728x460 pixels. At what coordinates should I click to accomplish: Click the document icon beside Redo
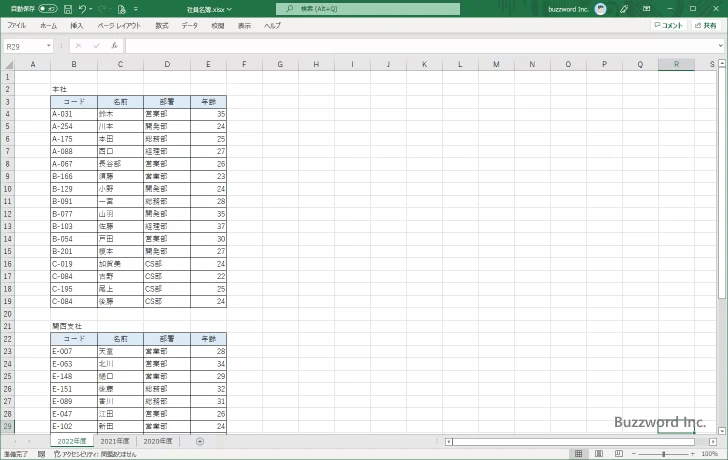[122, 9]
